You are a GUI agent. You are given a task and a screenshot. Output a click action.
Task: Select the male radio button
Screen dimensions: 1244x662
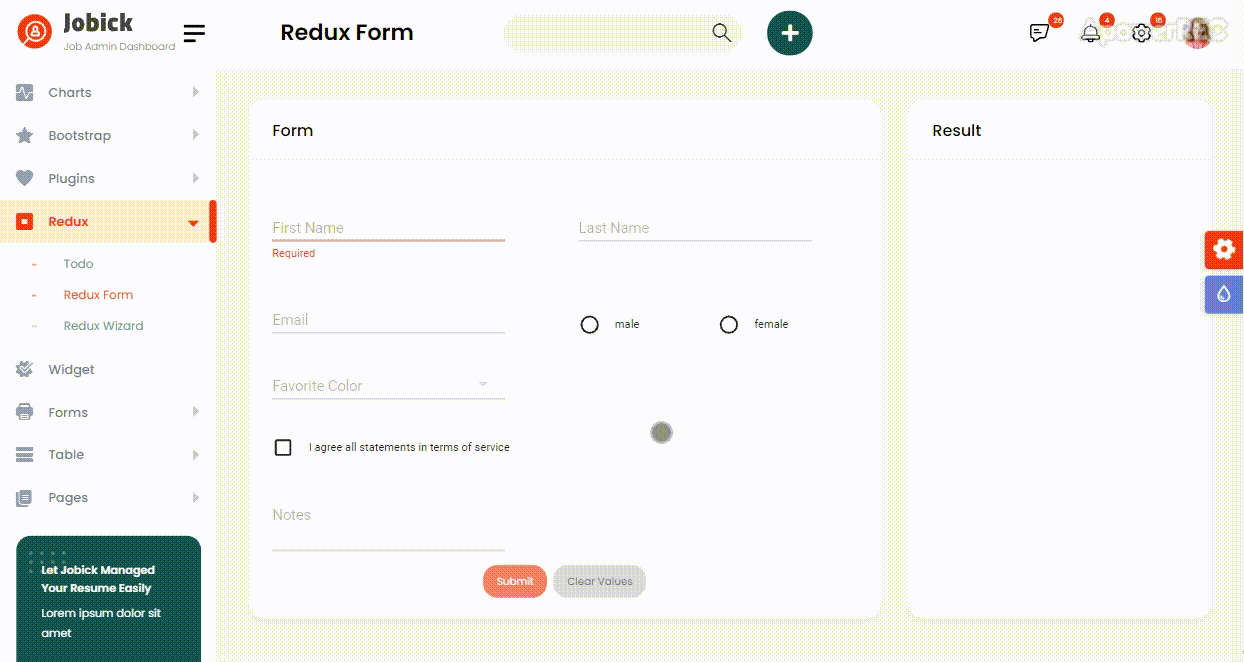(x=590, y=325)
